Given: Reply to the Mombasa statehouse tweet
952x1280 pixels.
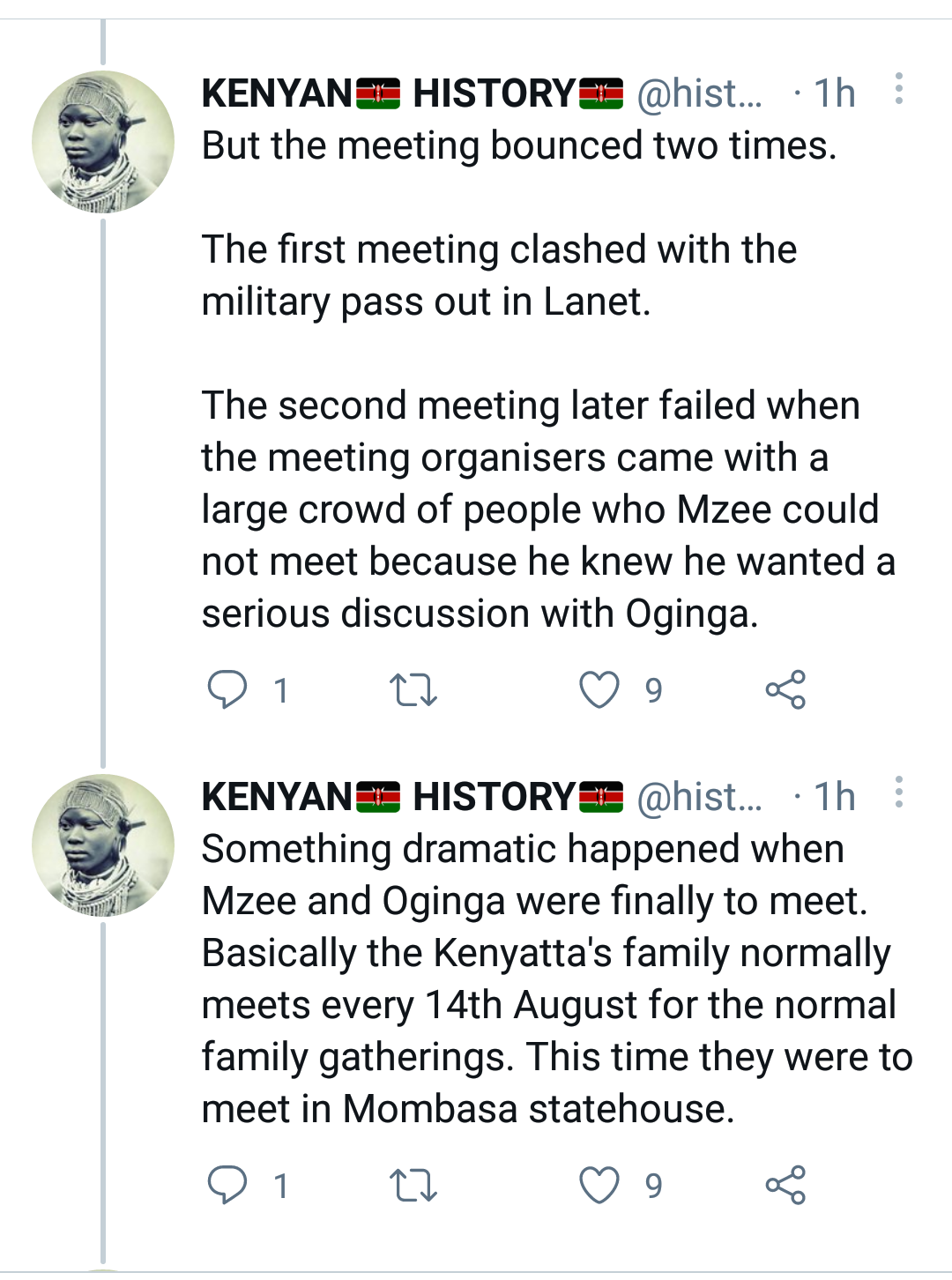Looking at the screenshot, I should [227, 1185].
